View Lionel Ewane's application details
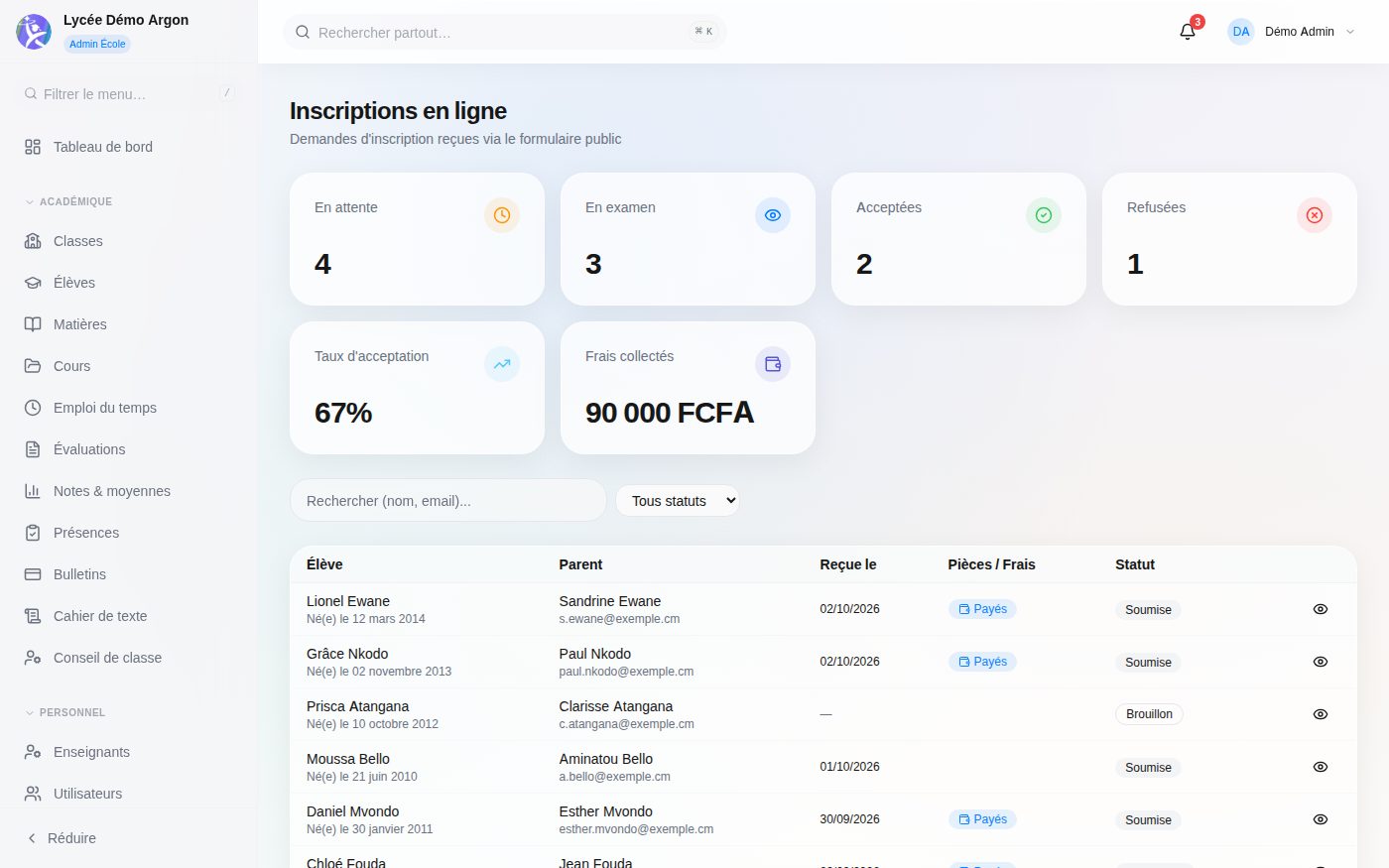This screenshot has width=1389, height=868. click(x=1321, y=609)
